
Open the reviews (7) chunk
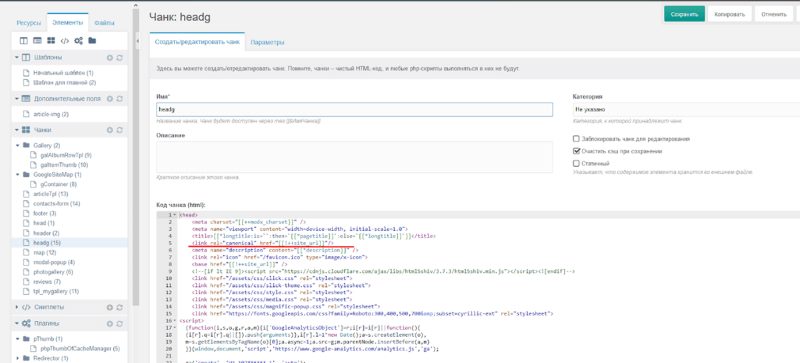click(47, 281)
